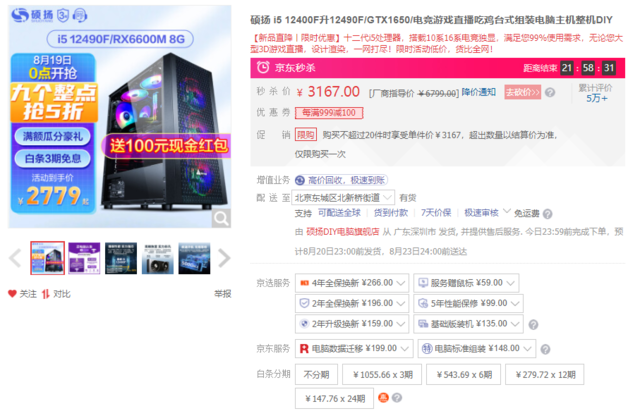
Task: Click 7天价保 link
Action: point(436,213)
